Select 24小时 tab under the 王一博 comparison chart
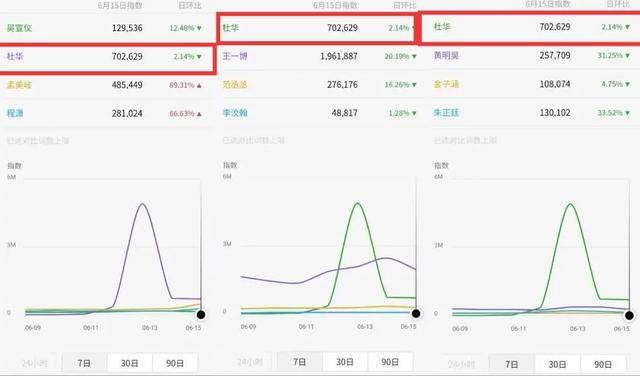This screenshot has height=376, width=640. 250,362
